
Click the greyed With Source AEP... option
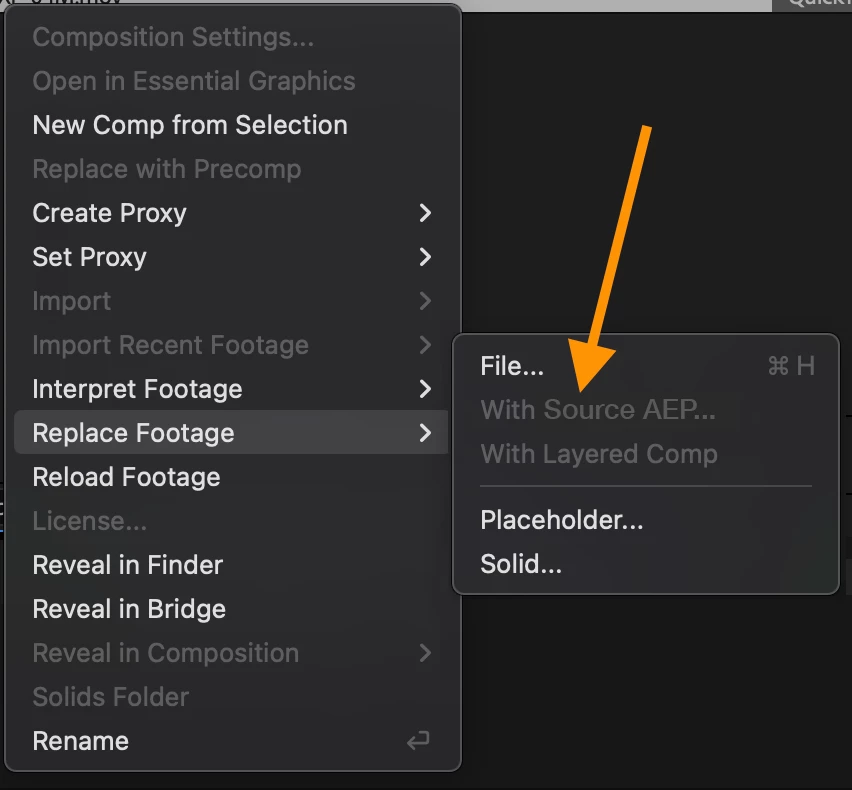(x=598, y=410)
